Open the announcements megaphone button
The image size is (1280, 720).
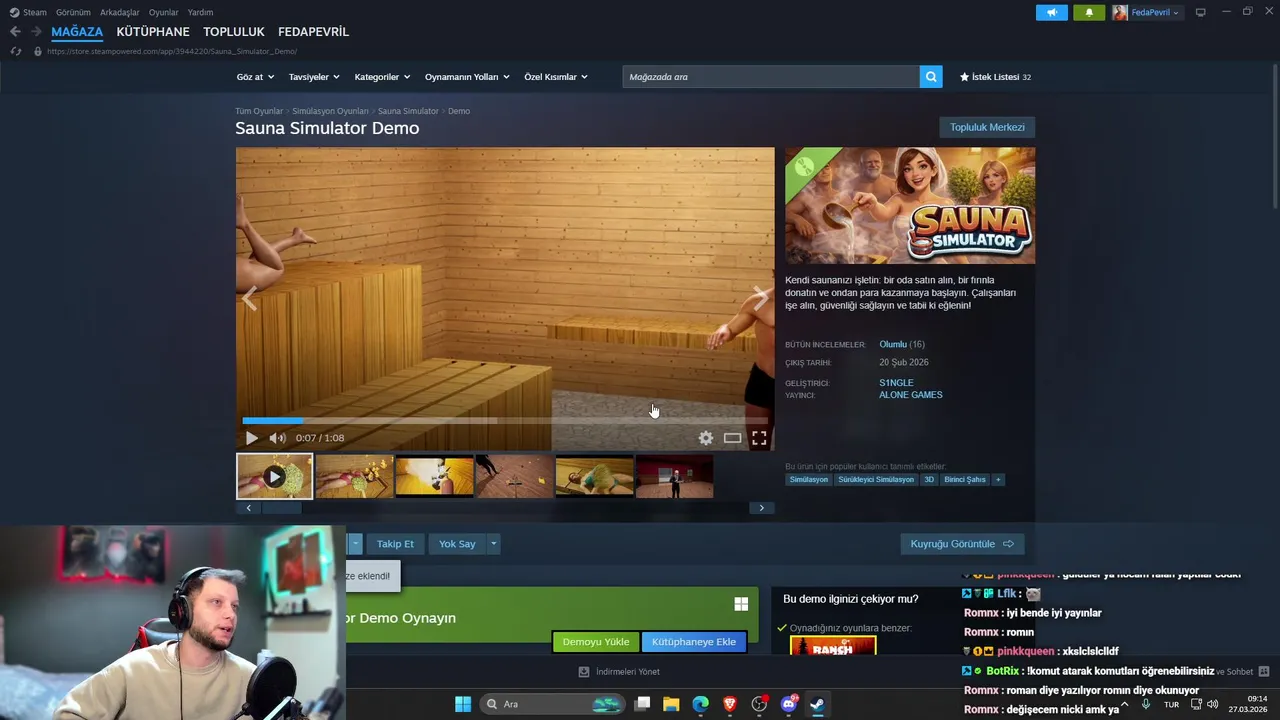1051,12
